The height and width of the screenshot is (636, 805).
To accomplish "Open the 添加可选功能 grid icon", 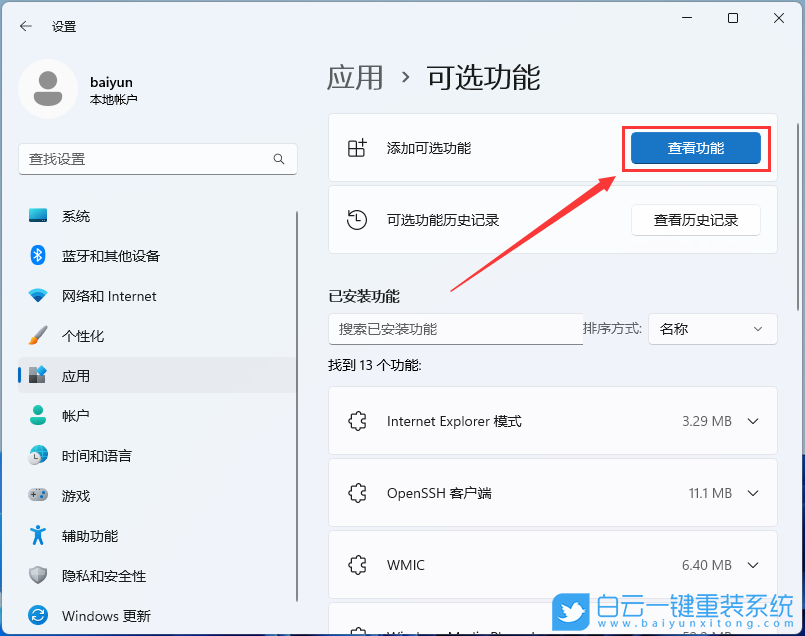I will click(356, 147).
